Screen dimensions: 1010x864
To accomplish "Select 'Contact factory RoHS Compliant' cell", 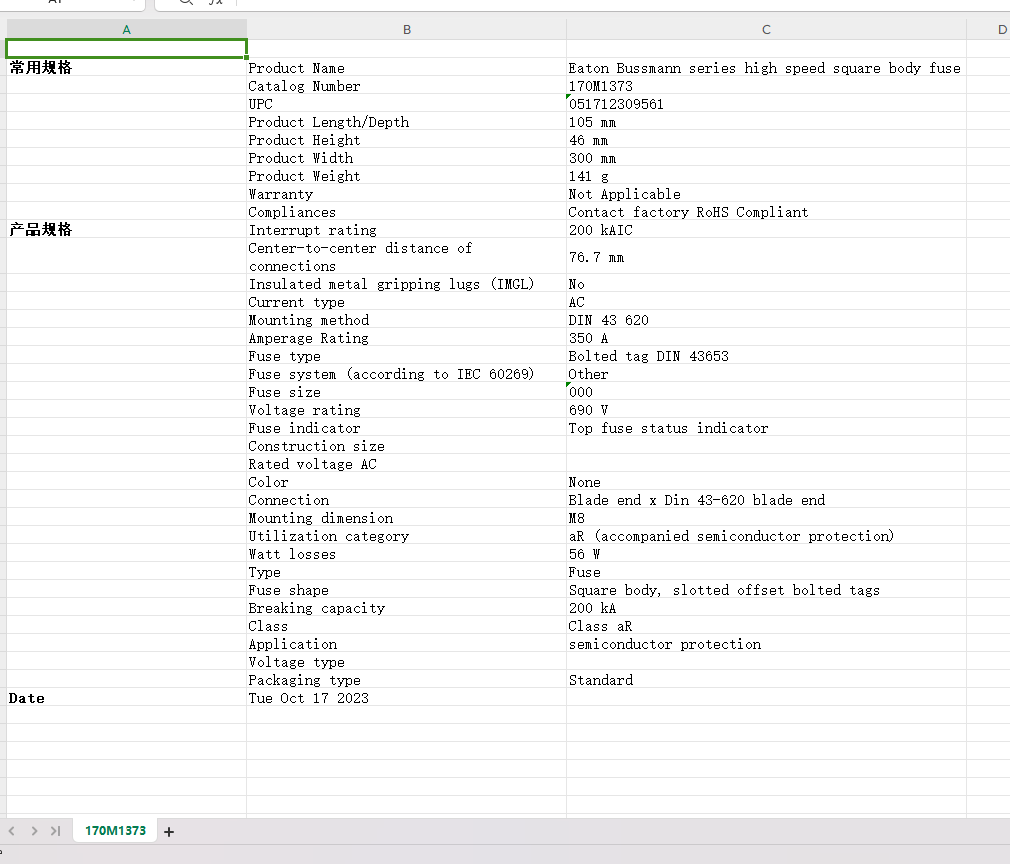I will 766,212.
